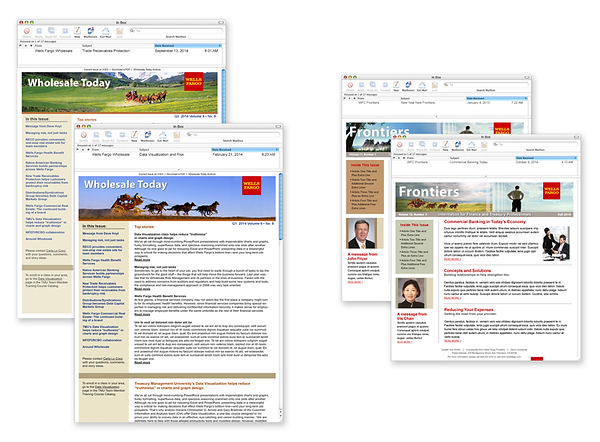
Task: Open Concepts and Solutions headline in Frontiers
Action: 467,270
